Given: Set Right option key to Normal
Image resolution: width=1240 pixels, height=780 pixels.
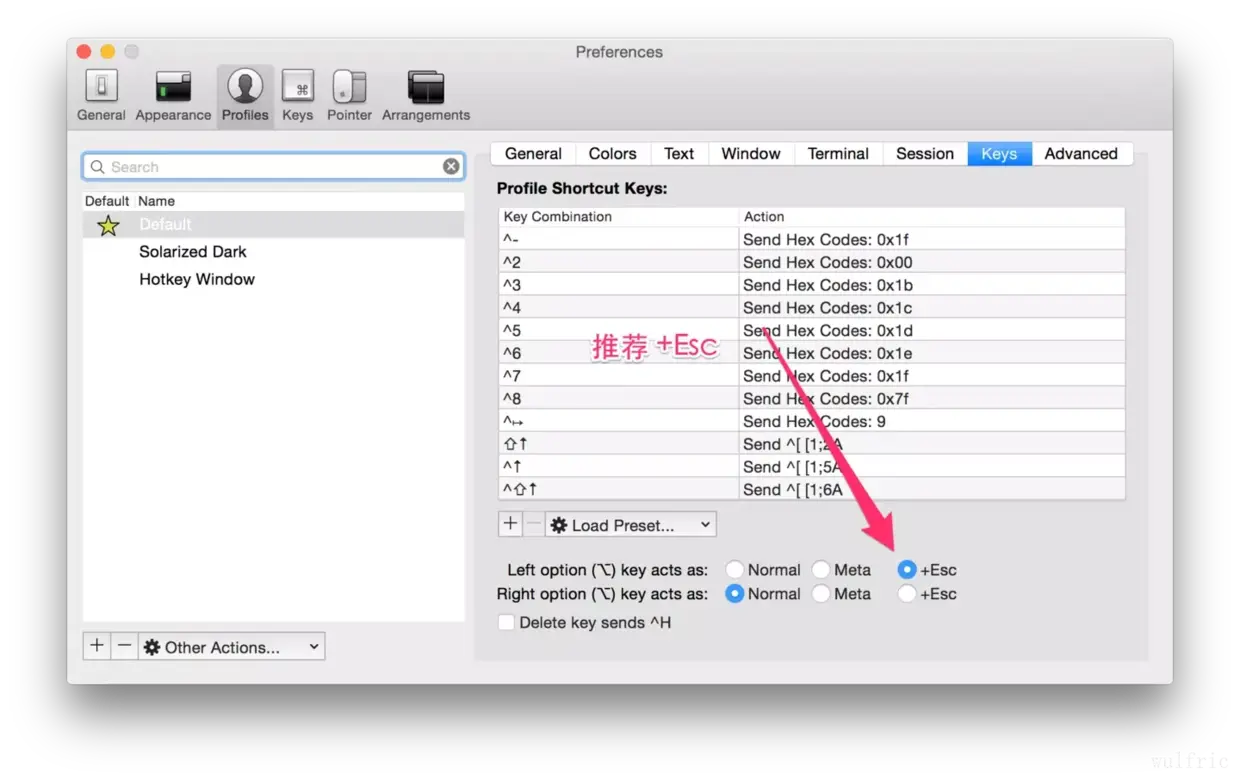Looking at the screenshot, I should [734, 594].
